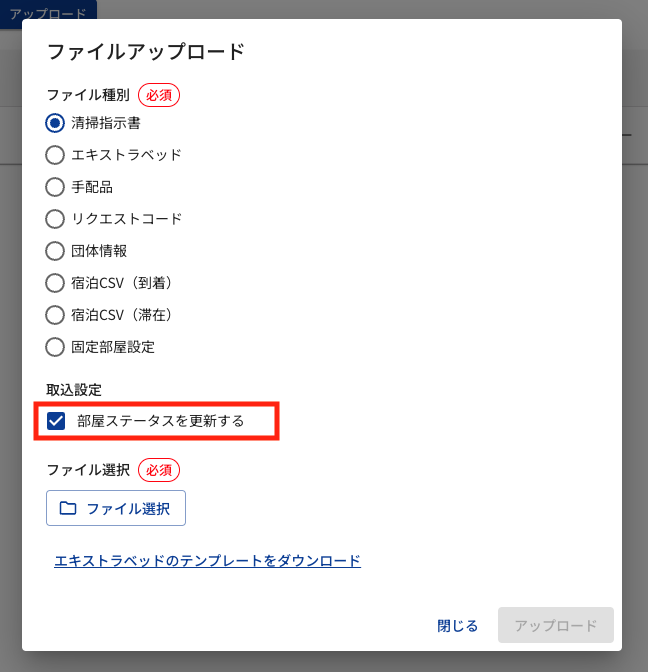Choose 宿泊CSV（到着）option
This screenshot has width=648, height=672.
click(56, 283)
